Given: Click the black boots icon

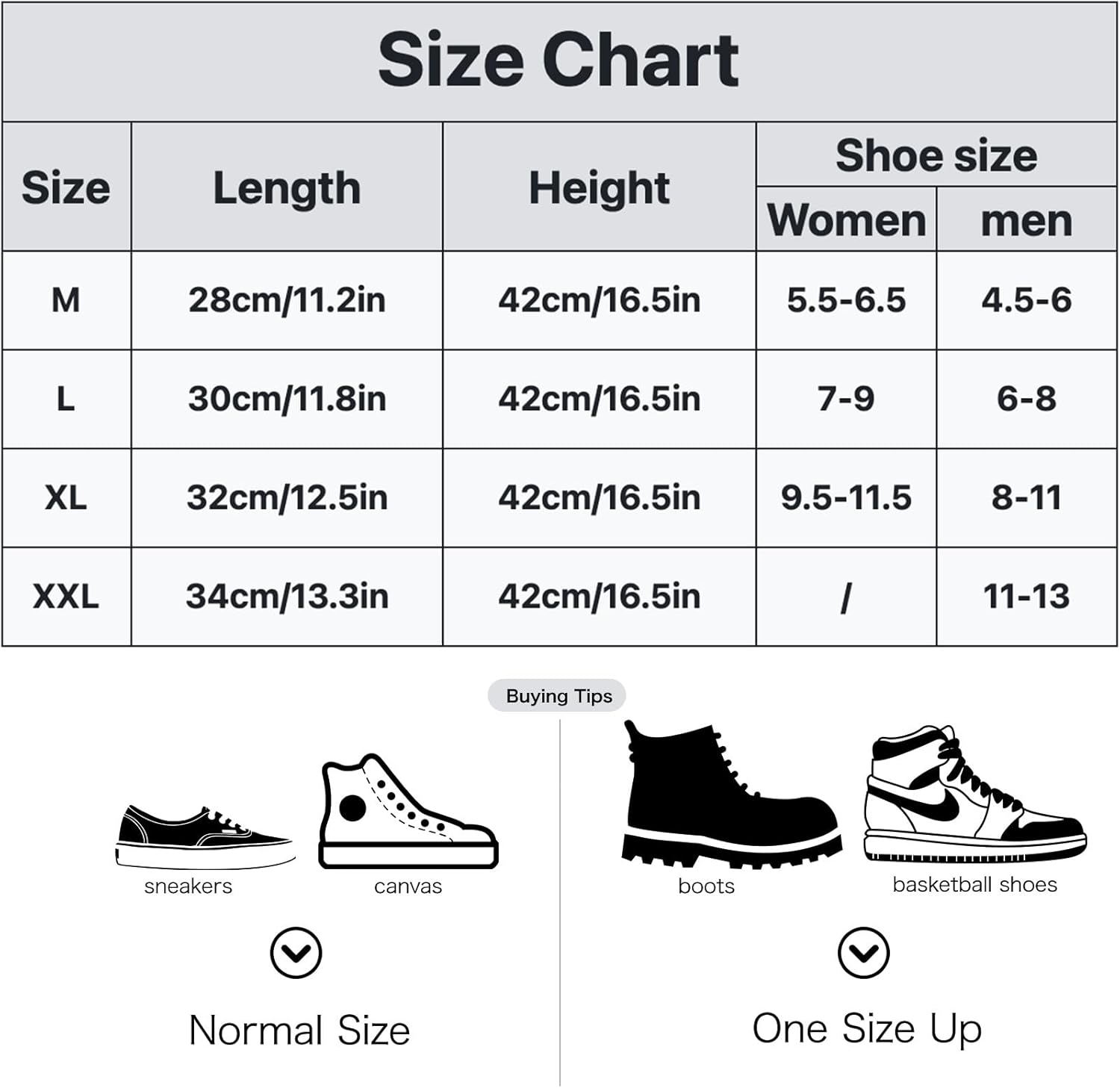Looking at the screenshot, I should (730, 797).
